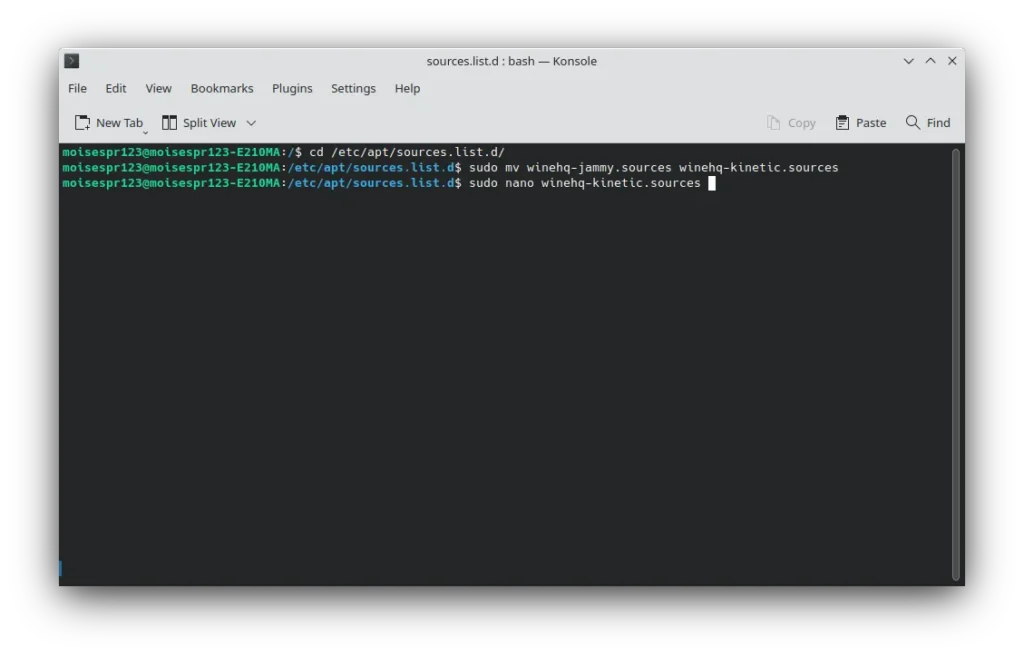
Task: Open the Plugins menu
Action: (292, 89)
